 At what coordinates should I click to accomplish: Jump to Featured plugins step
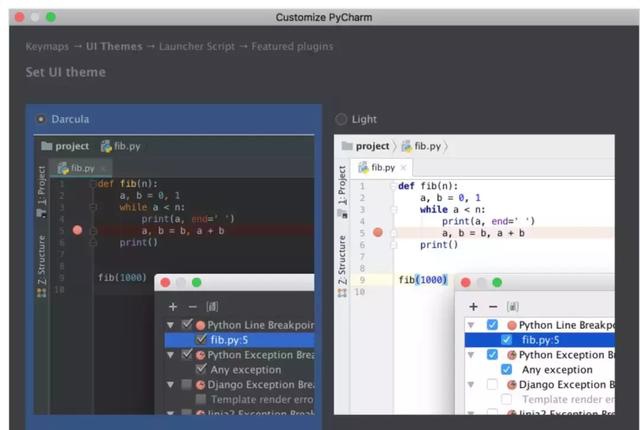292,47
